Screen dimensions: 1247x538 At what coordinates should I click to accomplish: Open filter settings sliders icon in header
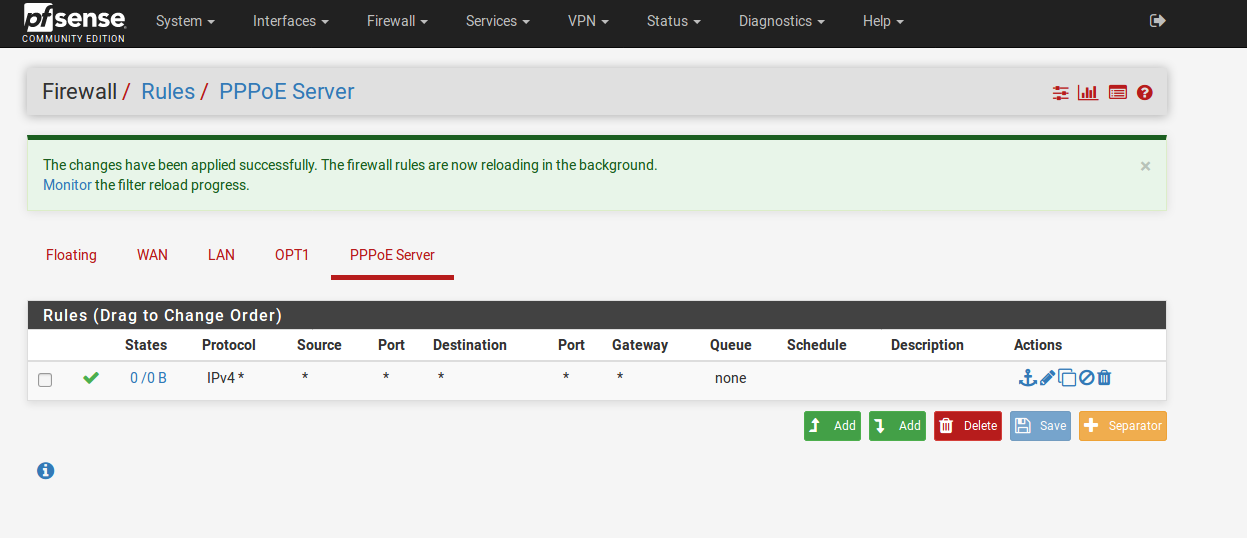point(1060,93)
